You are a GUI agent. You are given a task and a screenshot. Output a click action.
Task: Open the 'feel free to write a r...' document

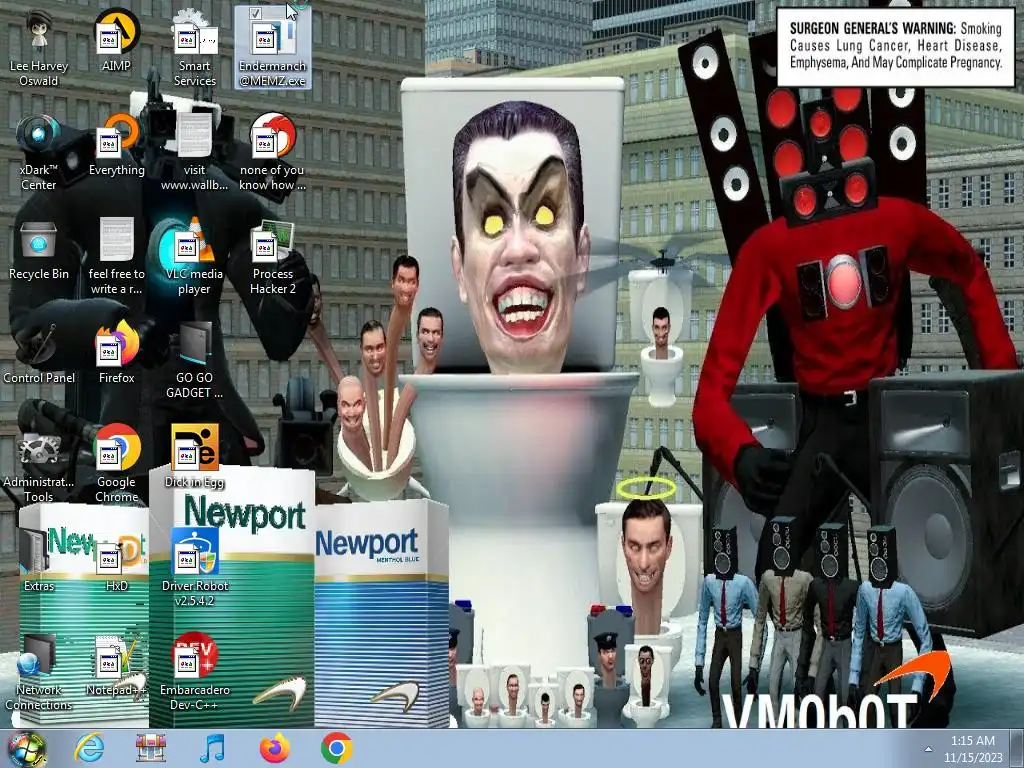(116, 256)
